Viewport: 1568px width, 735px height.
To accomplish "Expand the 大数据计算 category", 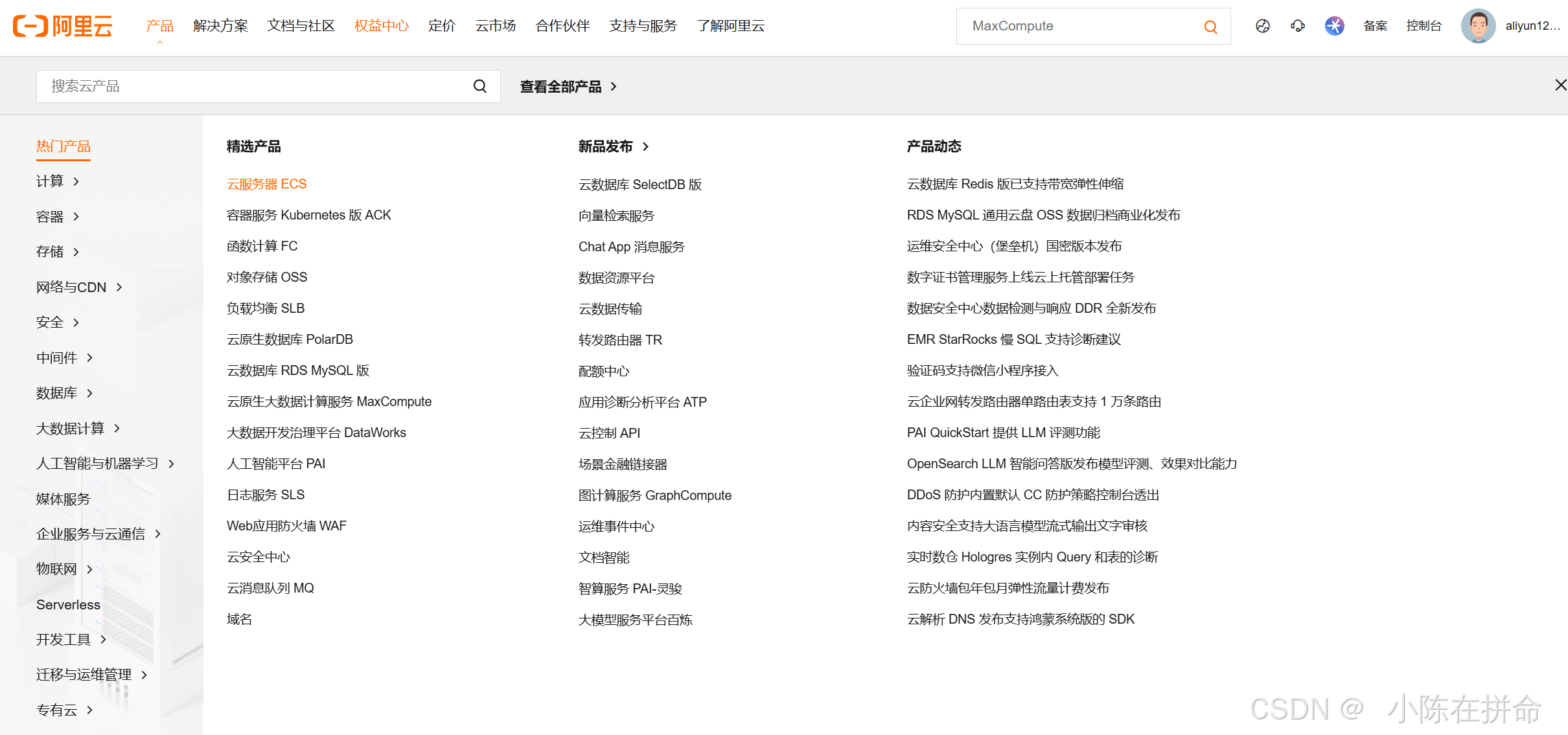I will (78, 429).
